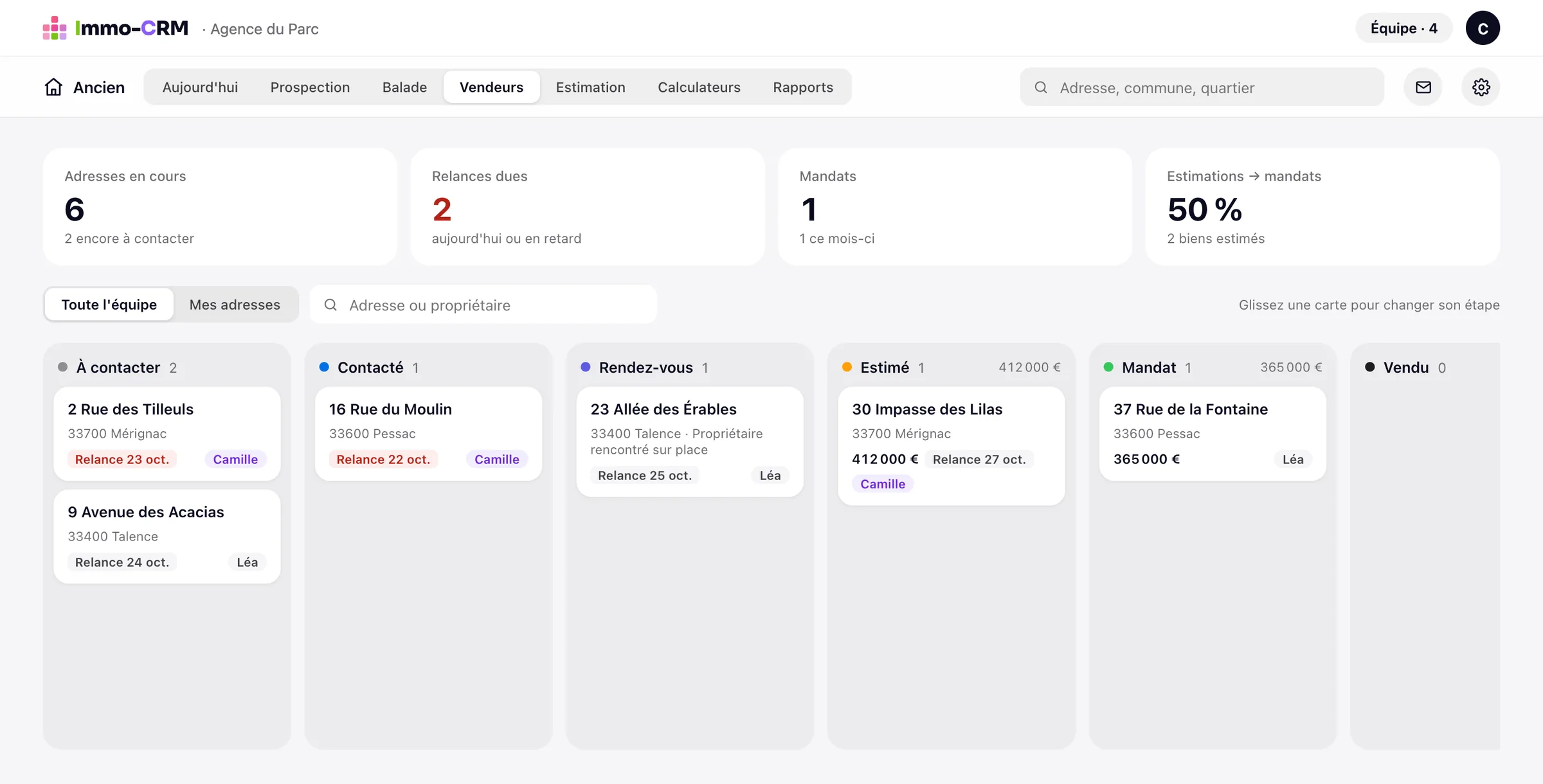
Task: Go to the Balade tab
Action: pyautogui.click(x=404, y=87)
